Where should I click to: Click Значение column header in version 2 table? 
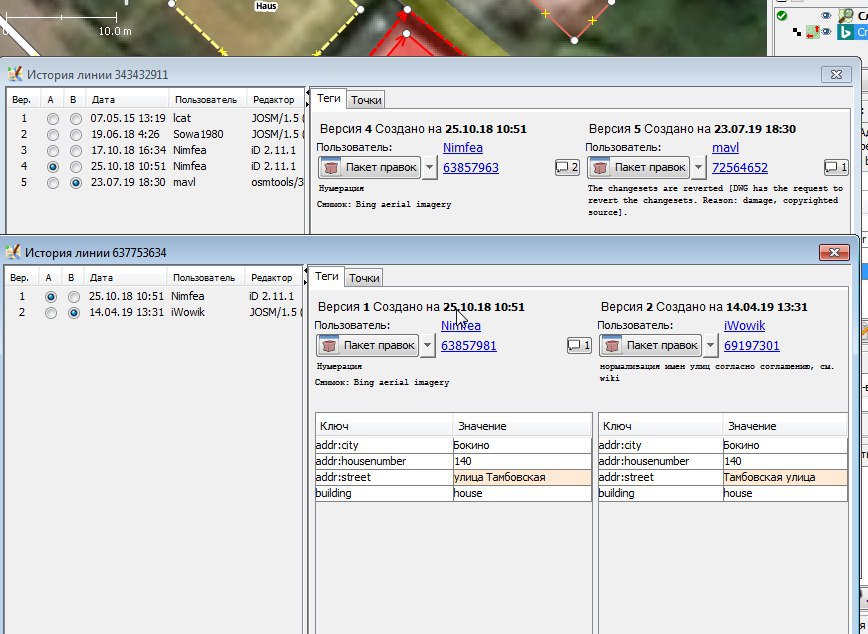coord(785,426)
